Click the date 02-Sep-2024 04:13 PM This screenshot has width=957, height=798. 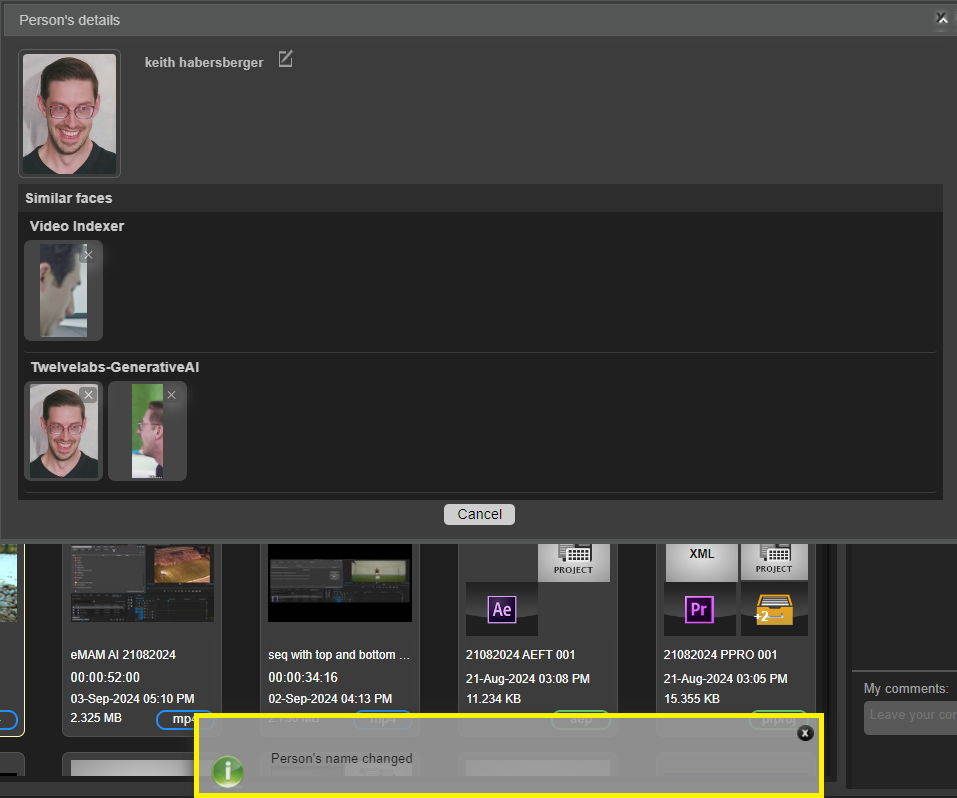(330, 698)
